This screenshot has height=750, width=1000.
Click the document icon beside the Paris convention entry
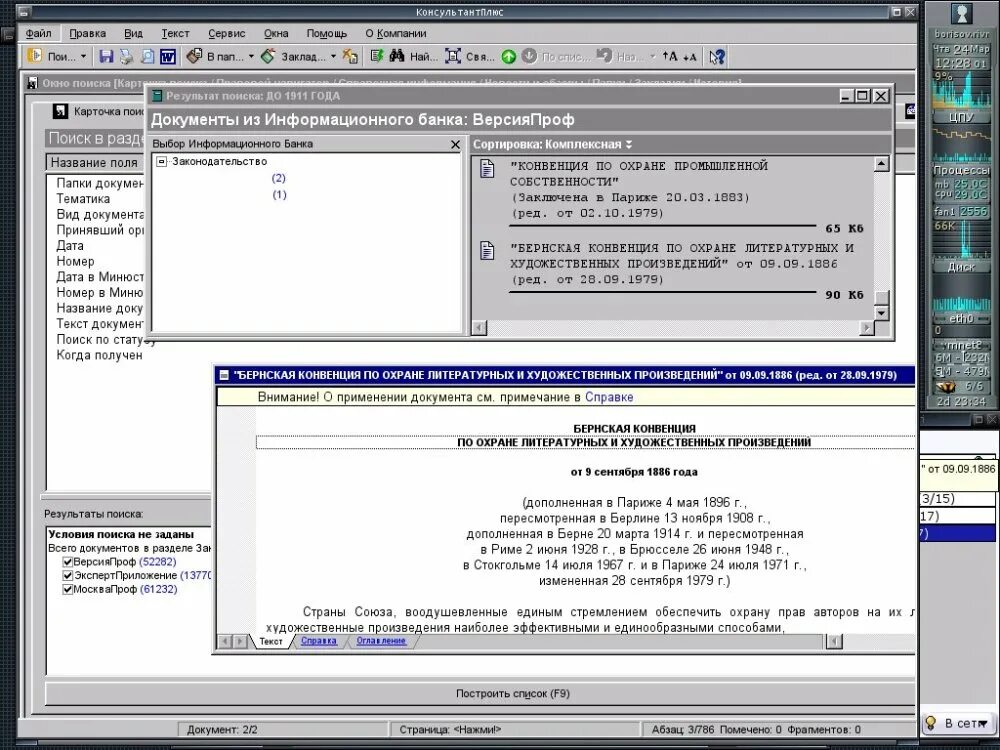(x=487, y=168)
